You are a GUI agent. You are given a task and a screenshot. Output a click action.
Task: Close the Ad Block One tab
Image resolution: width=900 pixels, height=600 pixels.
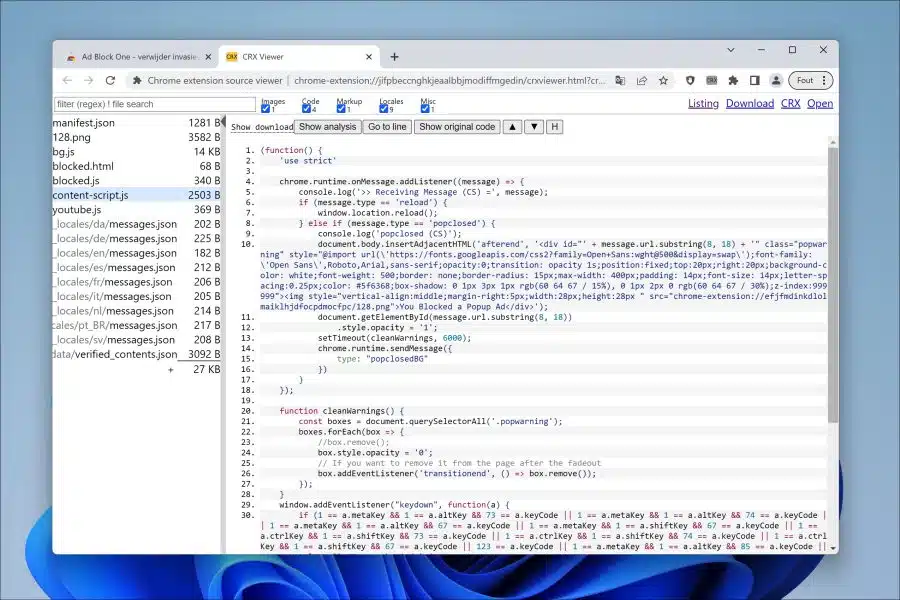(x=208, y=57)
